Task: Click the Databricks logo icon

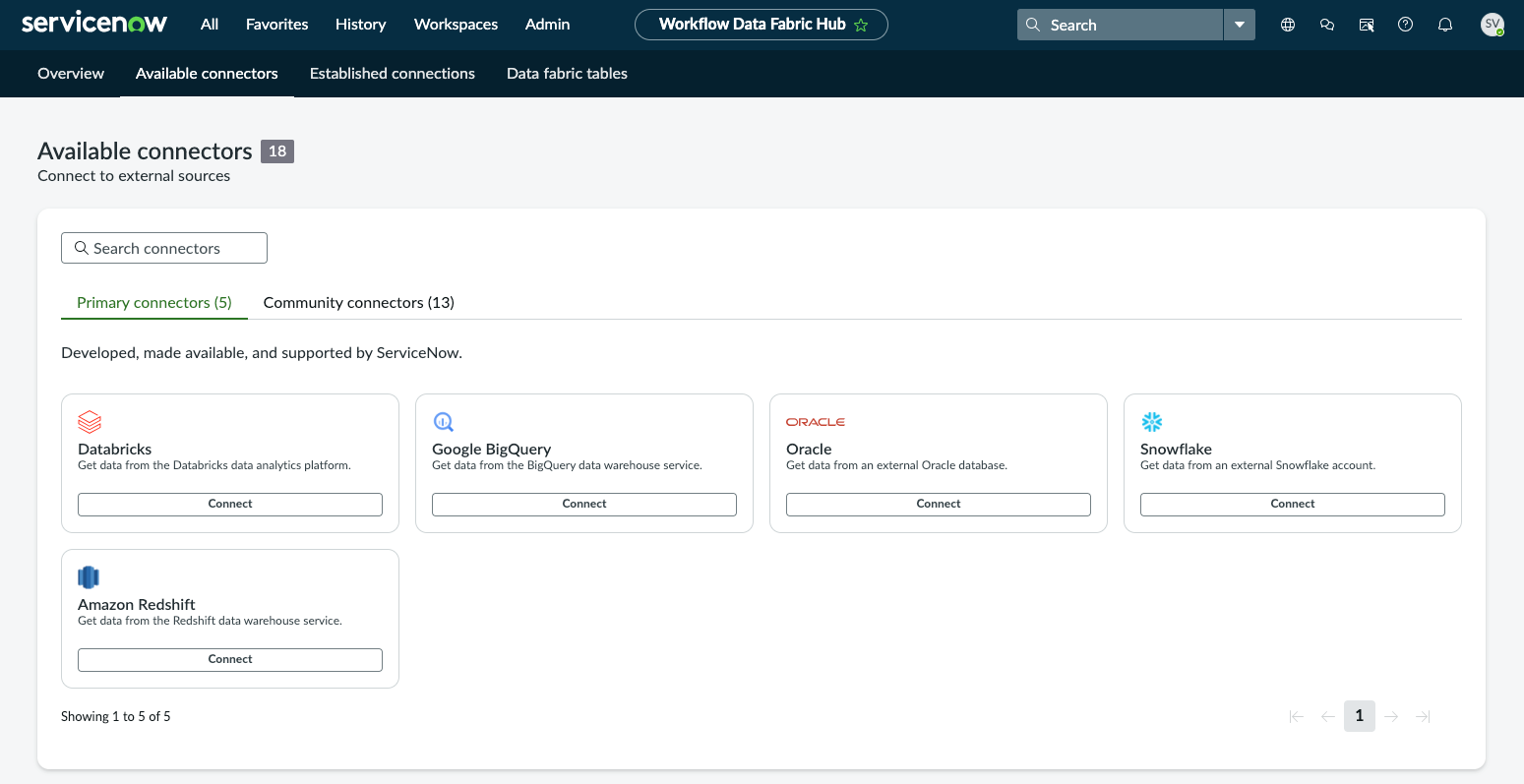Action: click(90, 422)
